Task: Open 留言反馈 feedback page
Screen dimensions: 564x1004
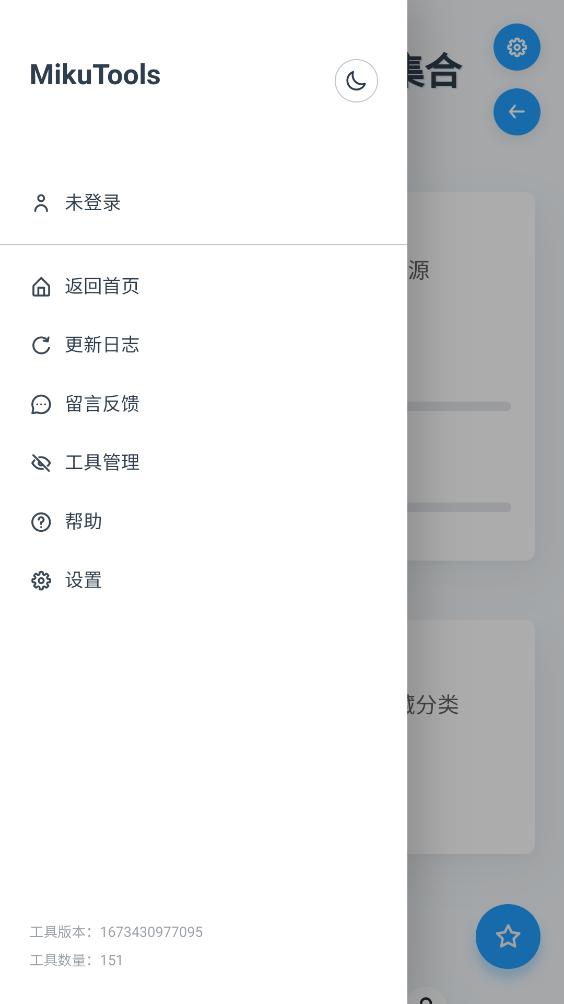Action: [x=204, y=404]
